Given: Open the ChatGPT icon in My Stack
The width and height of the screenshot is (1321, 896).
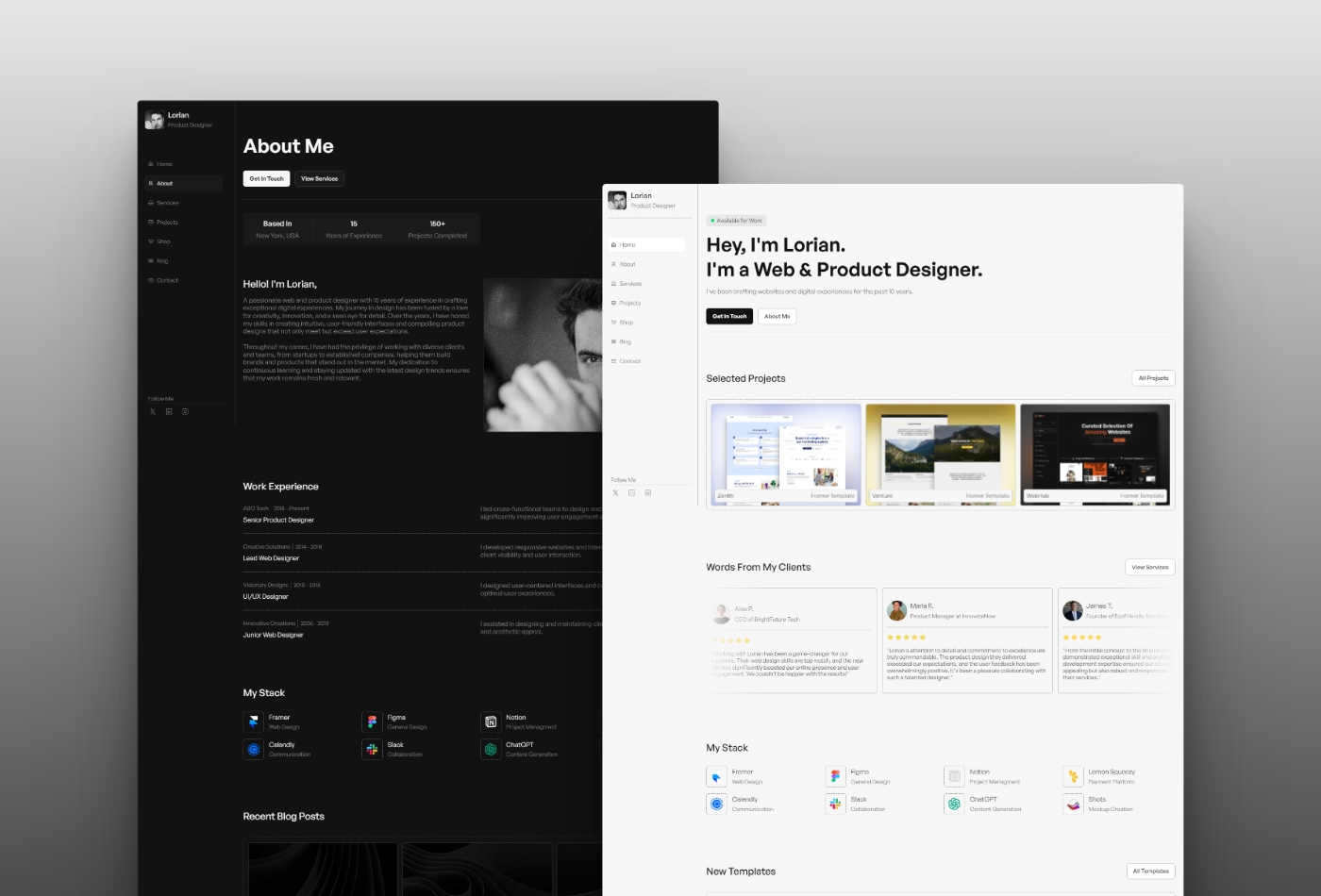Looking at the screenshot, I should (x=955, y=803).
